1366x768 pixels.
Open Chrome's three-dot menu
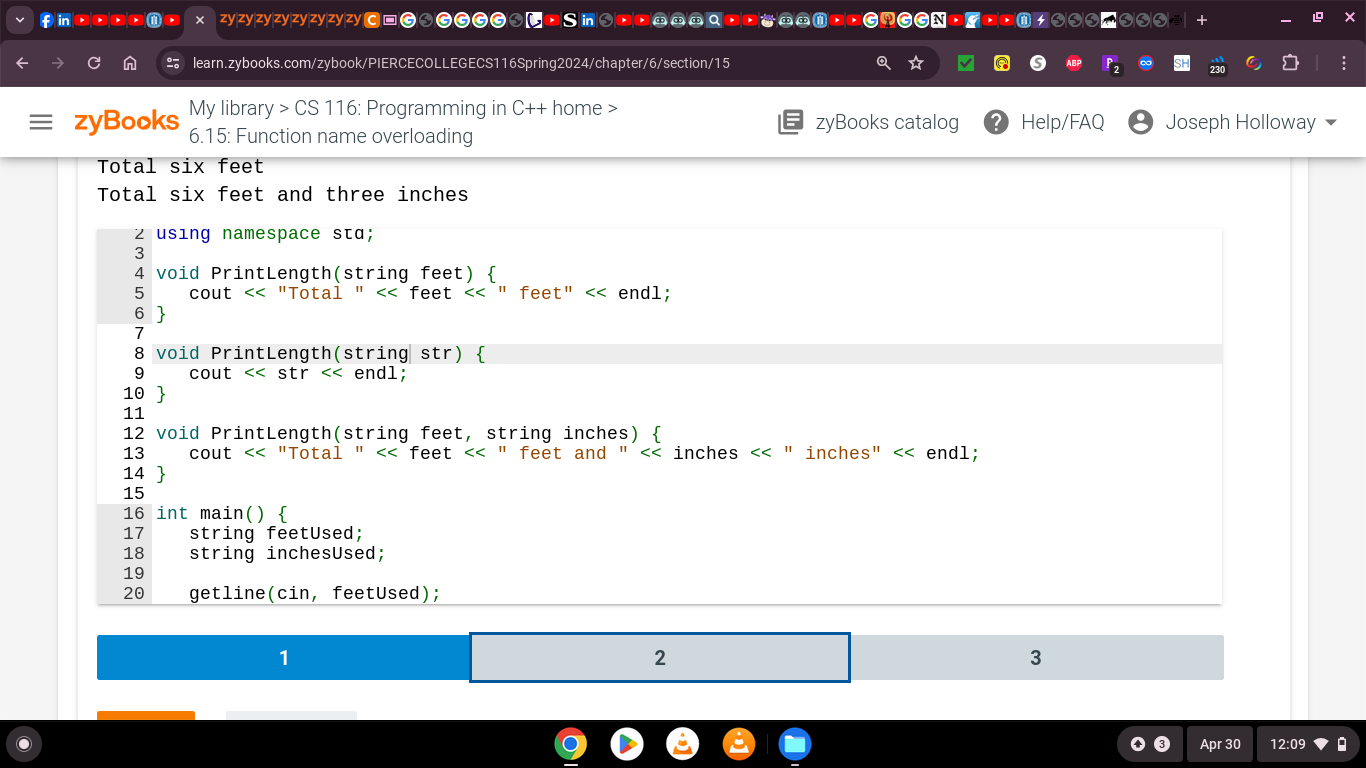click(1346, 62)
